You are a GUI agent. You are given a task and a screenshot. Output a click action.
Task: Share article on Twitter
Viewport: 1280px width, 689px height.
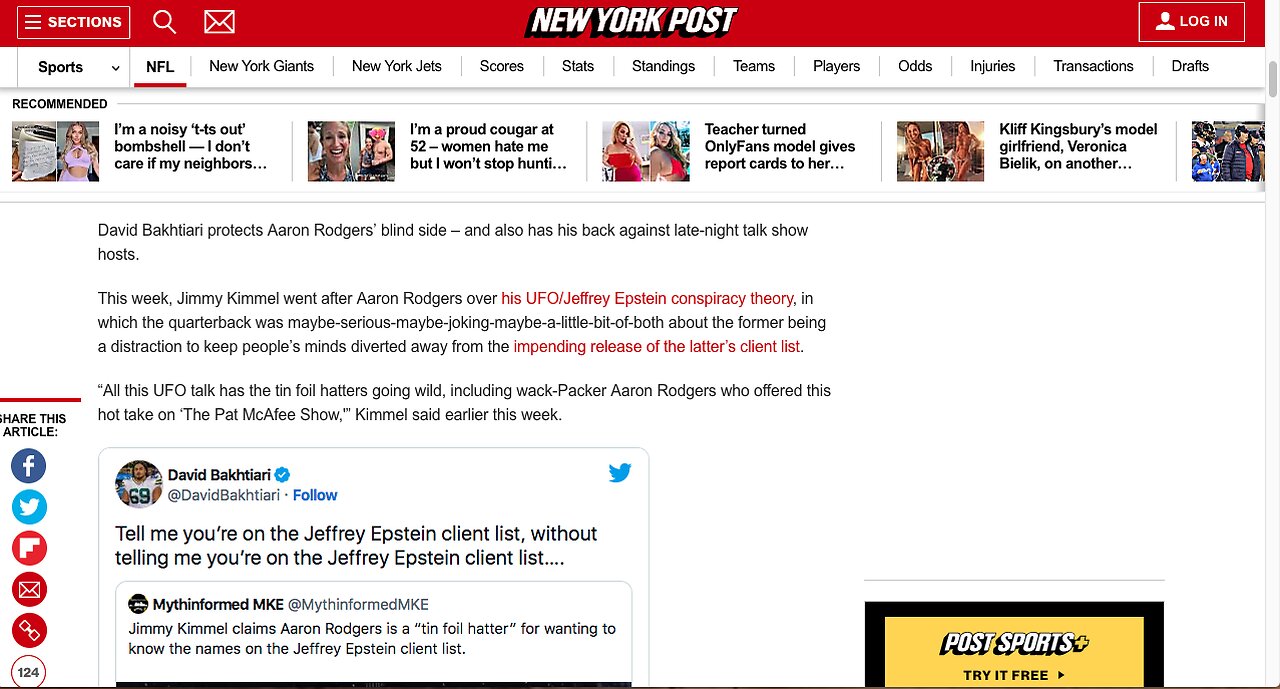pos(29,507)
